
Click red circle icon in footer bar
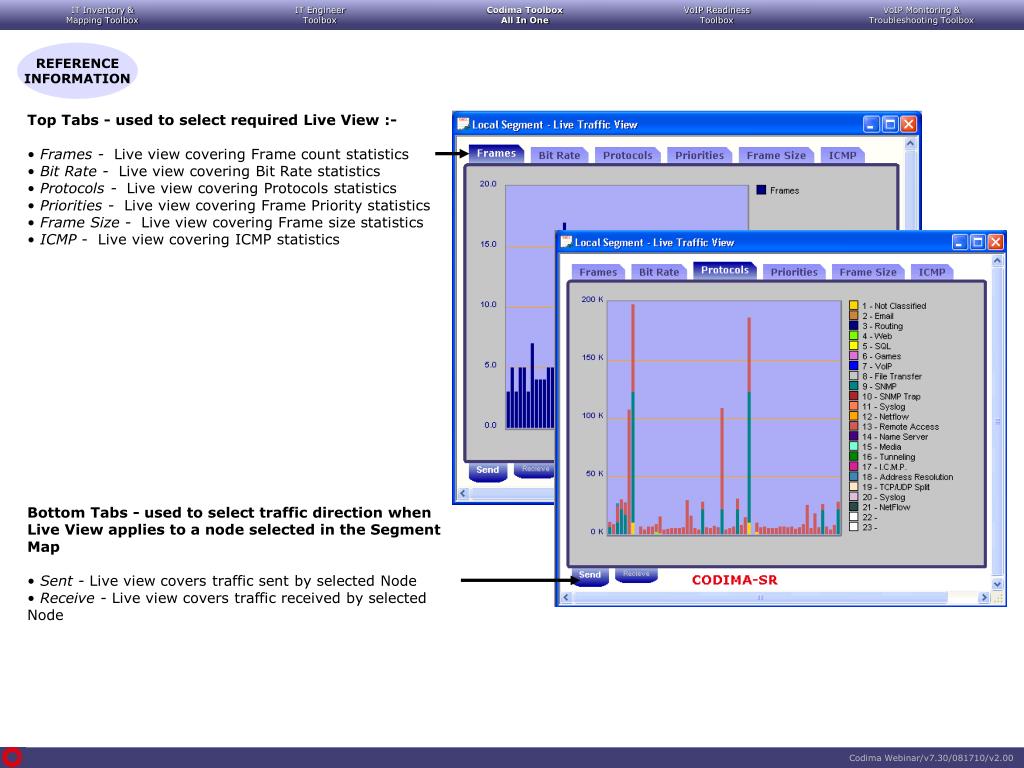tap(12, 757)
